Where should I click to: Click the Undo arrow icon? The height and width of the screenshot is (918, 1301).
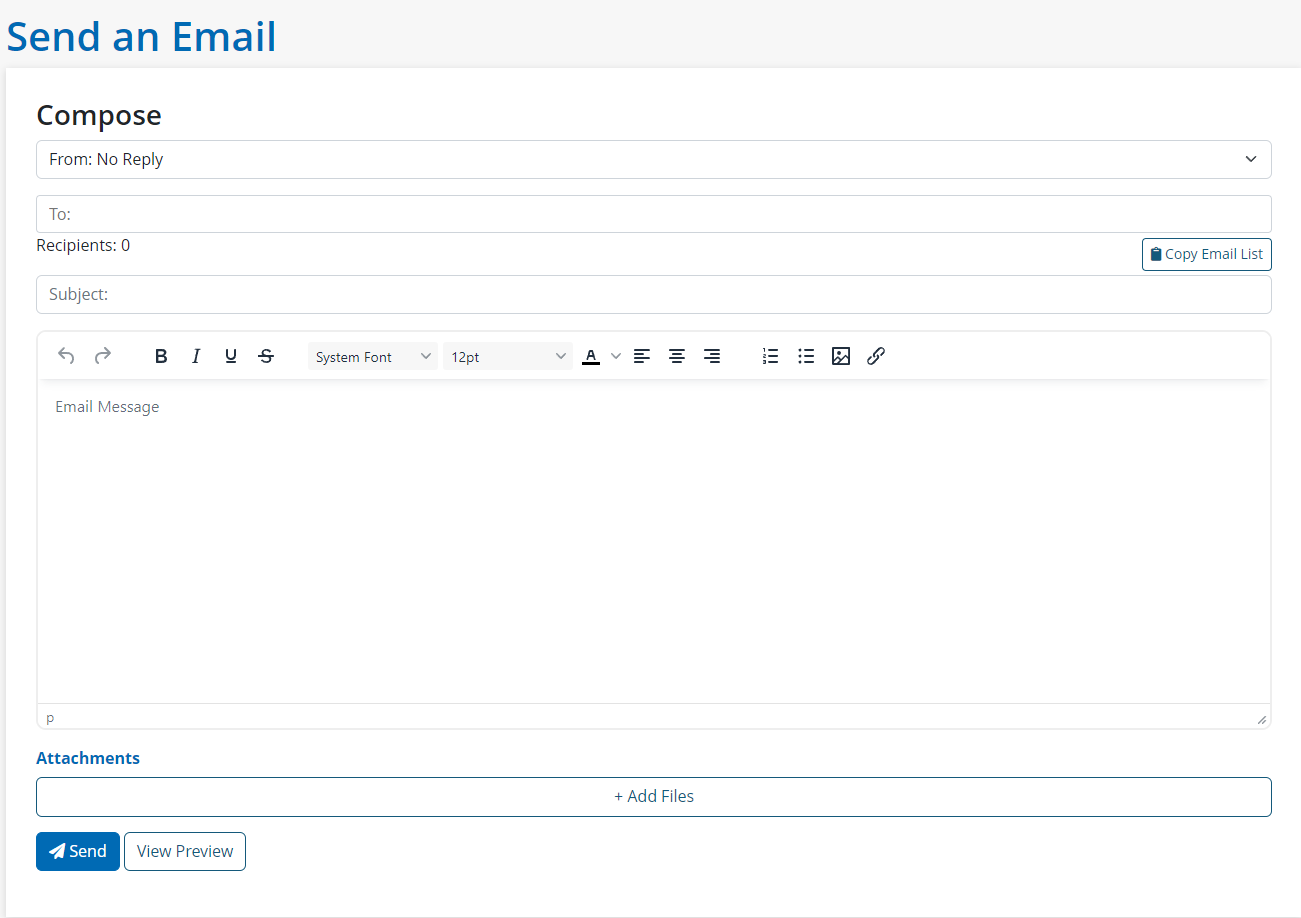(x=66, y=356)
